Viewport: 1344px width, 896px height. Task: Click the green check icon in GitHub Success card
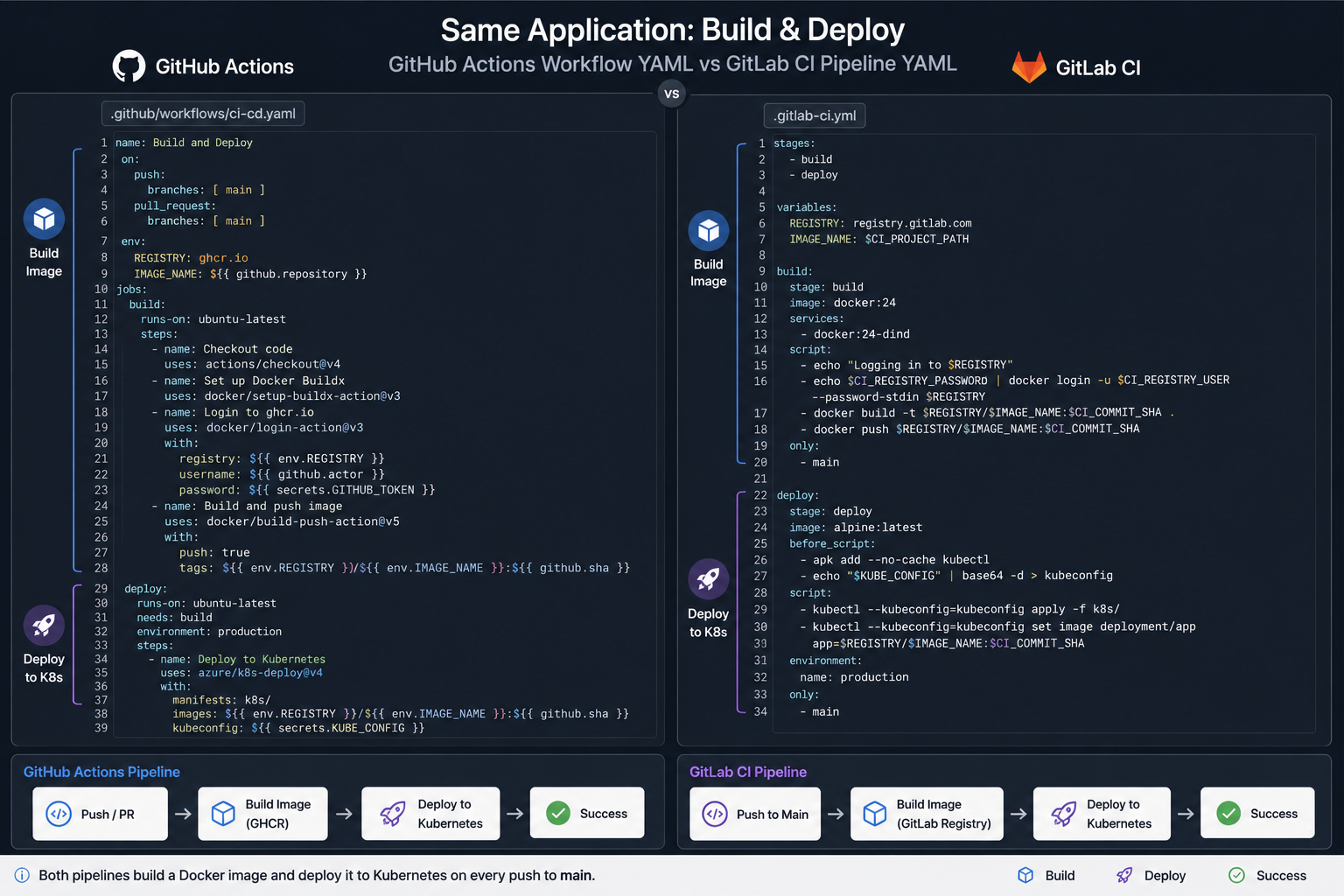pos(558,813)
